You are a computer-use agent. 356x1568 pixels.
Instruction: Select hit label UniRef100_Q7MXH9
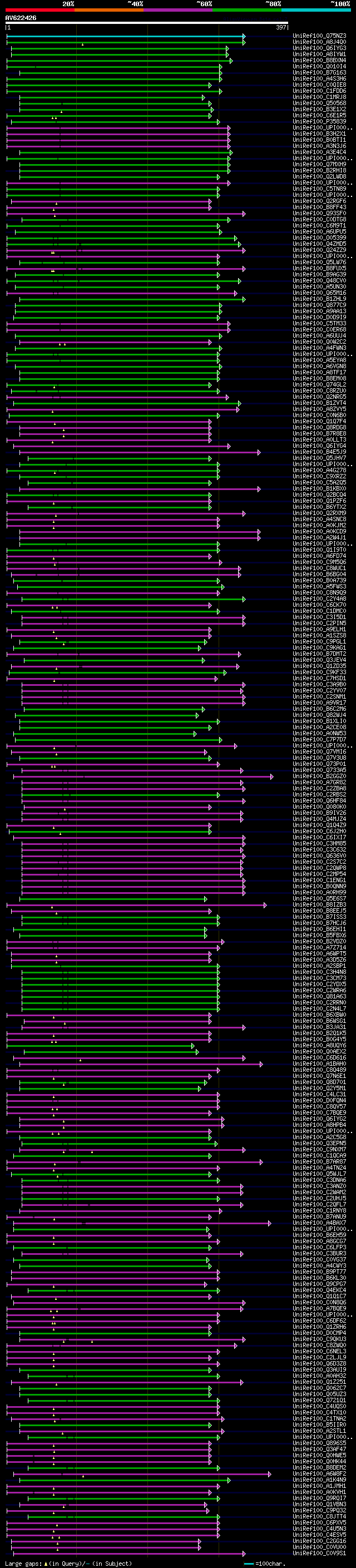[319, 164]
